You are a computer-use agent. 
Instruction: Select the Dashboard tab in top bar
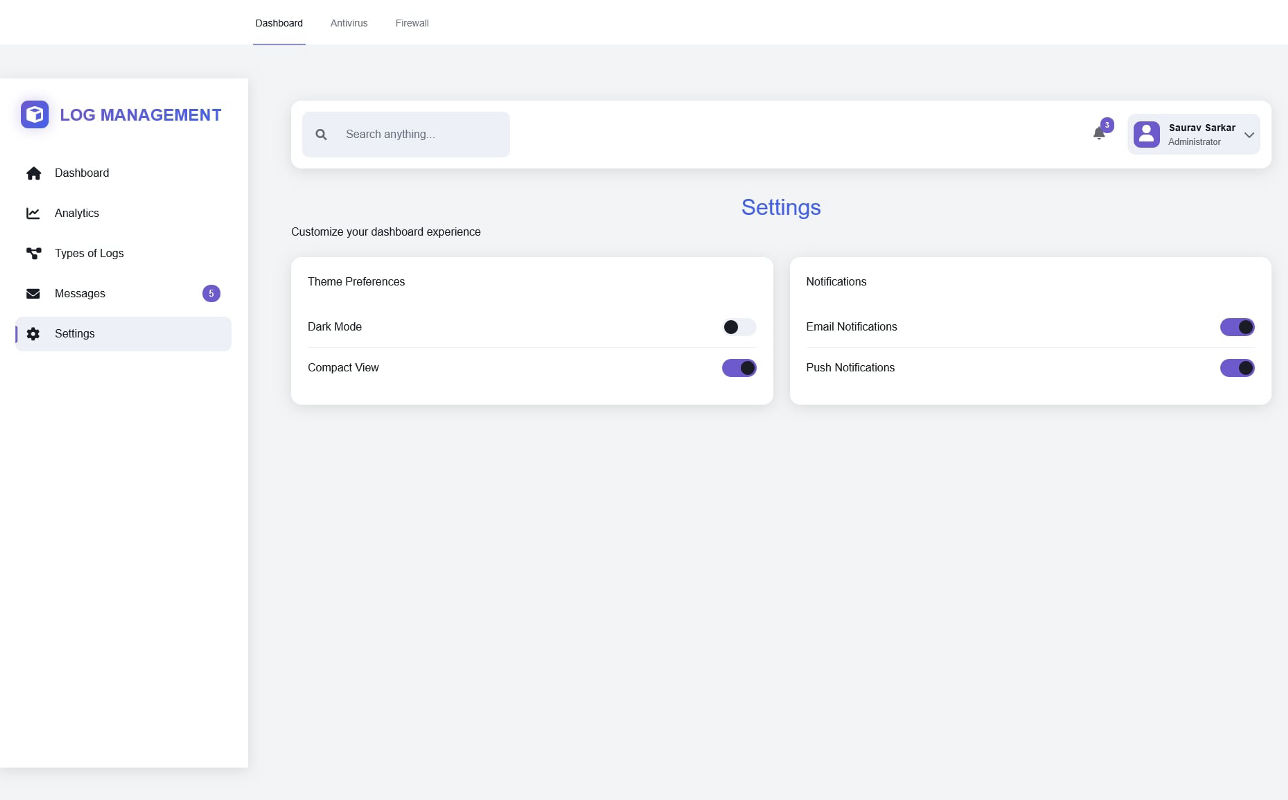(279, 23)
